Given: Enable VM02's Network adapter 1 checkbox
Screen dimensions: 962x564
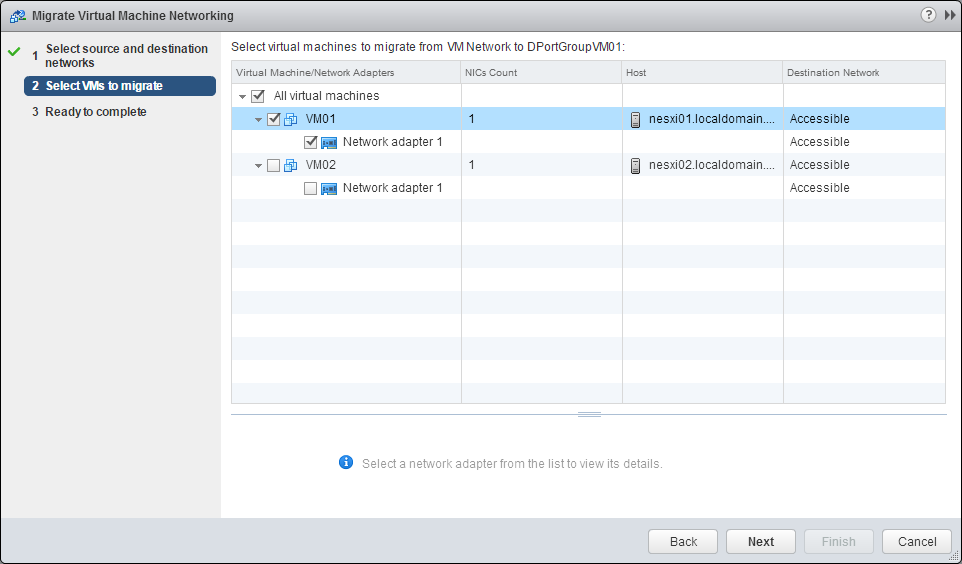Looking at the screenshot, I should click(x=310, y=188).
